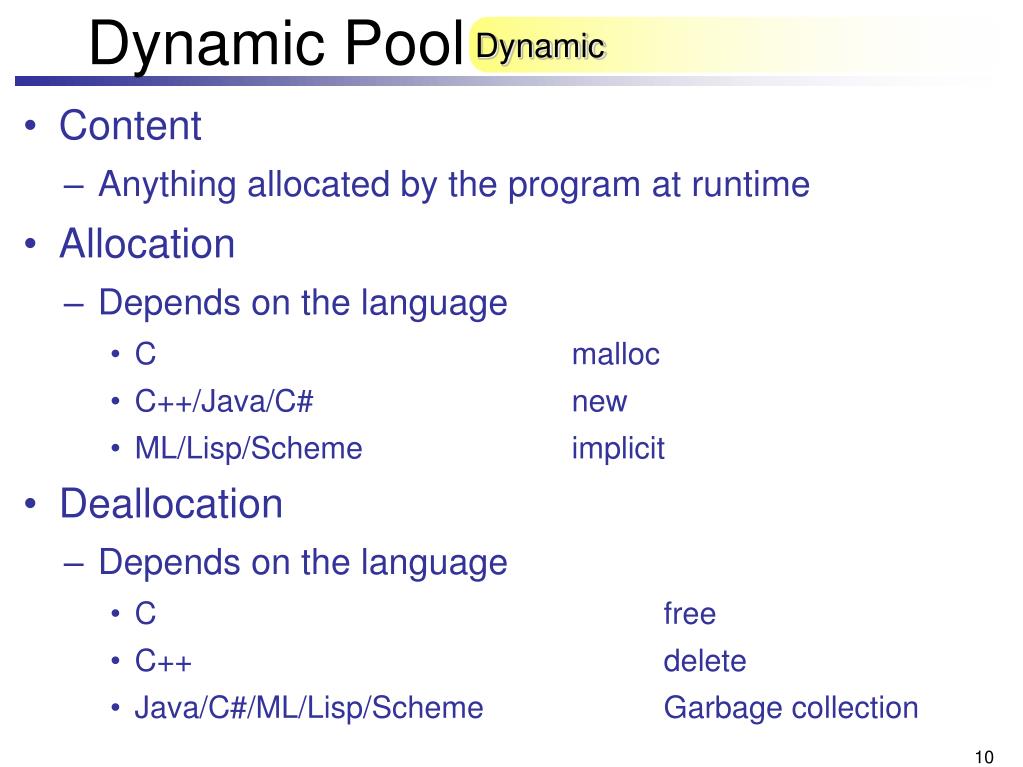The height and width of the screenshot is (767, 1023).
Task: Click the word 'new'
Action: click(599, 402)
